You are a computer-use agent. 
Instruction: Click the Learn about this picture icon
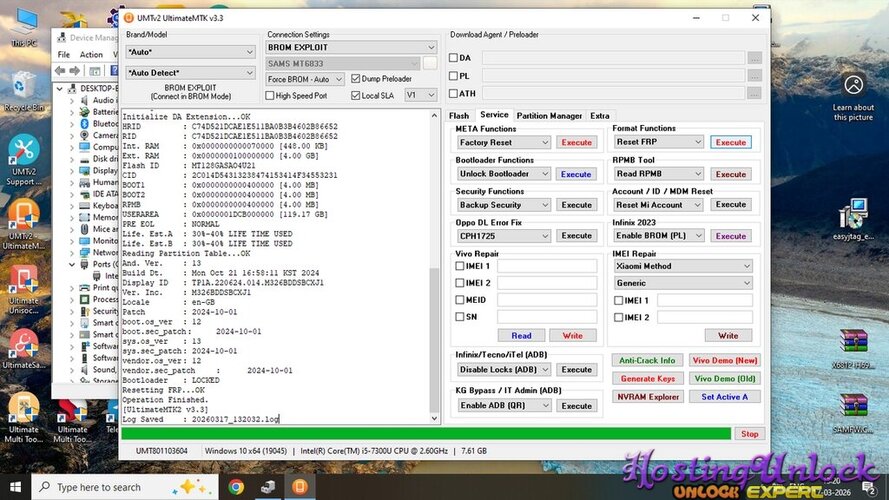click(x=853, y=86)
